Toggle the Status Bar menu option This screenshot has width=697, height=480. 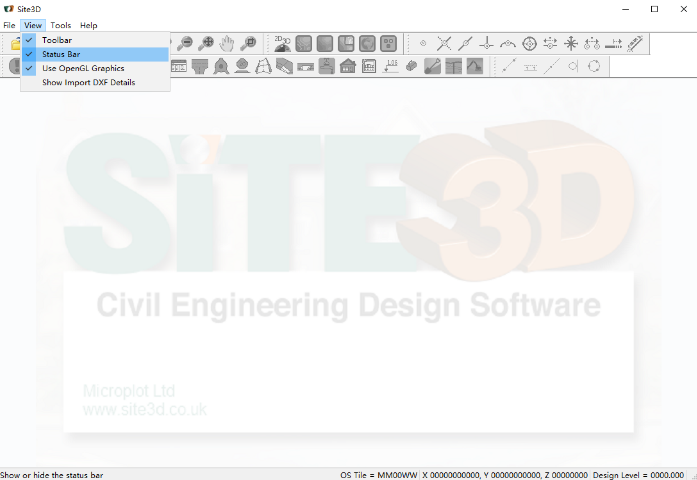click(x=60, y=54)
